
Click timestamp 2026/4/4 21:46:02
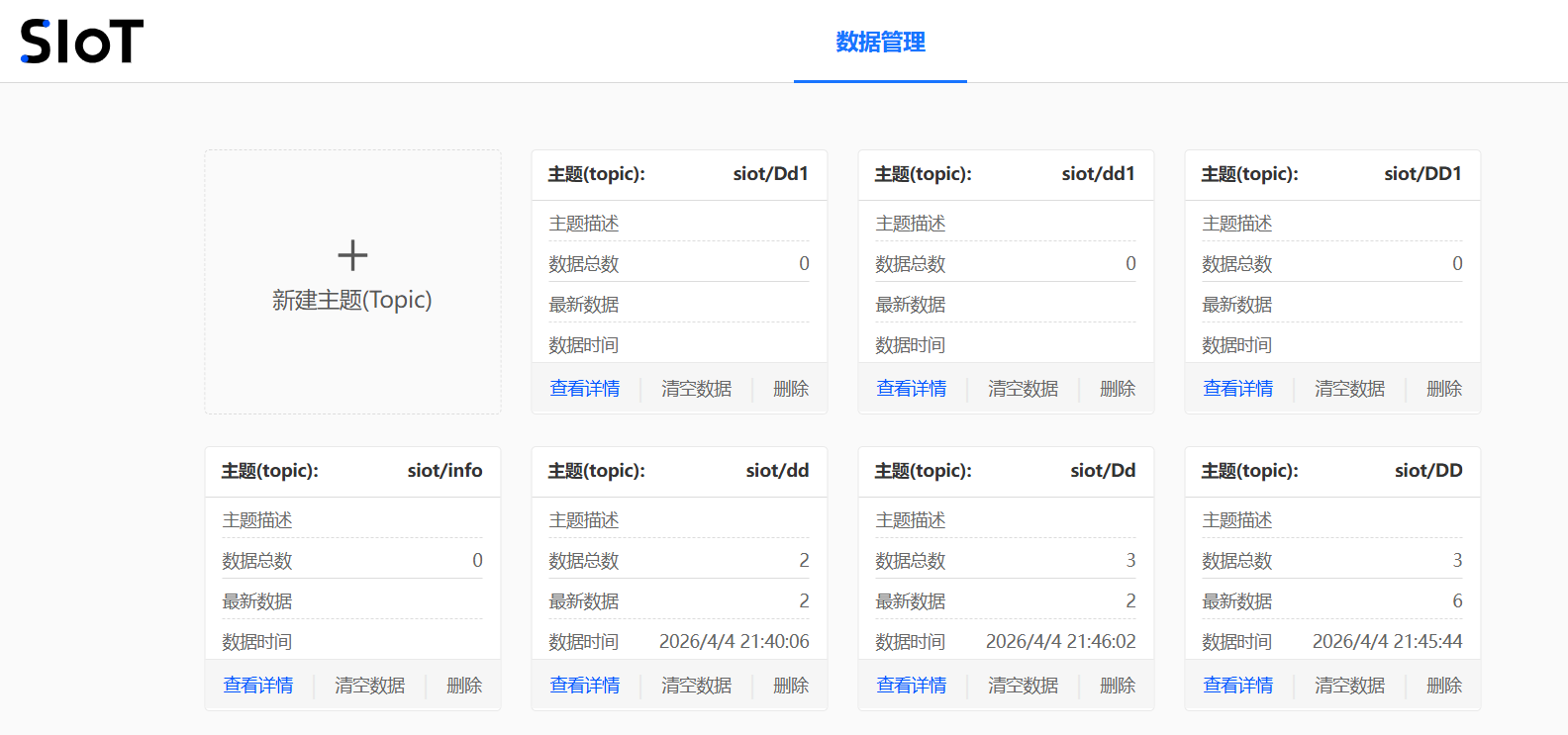[x=1061, y=642]
